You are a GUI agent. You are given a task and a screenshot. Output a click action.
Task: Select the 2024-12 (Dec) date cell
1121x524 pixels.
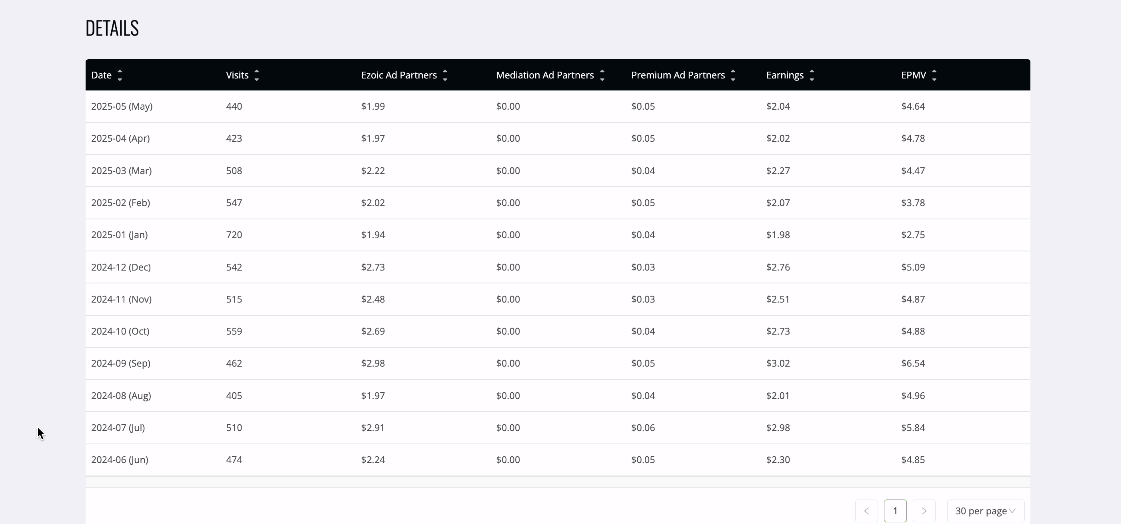tap(121, 267)
